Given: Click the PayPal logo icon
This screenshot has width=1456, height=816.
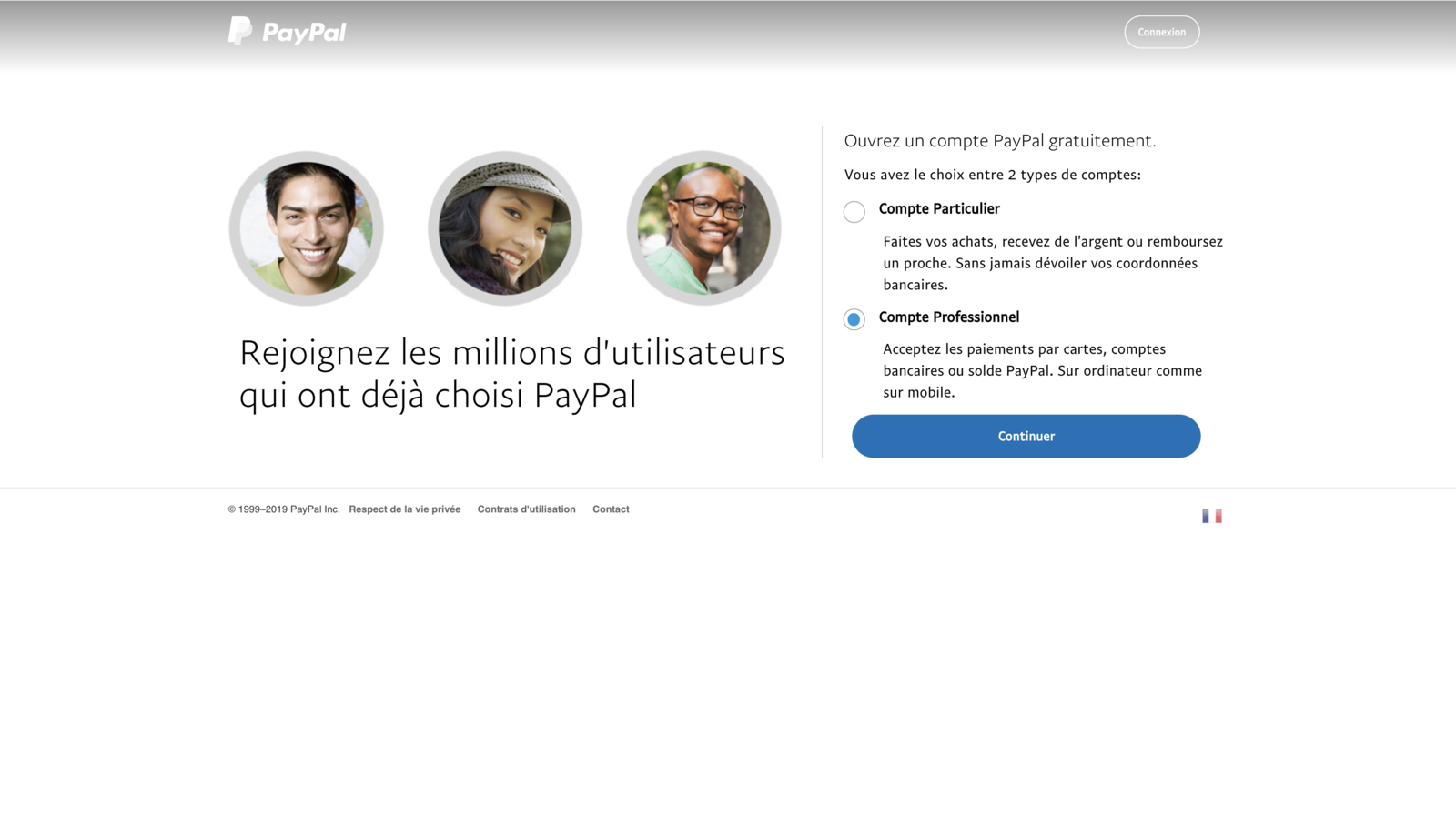Looking at the screenshot, I should tap(240, 31).
